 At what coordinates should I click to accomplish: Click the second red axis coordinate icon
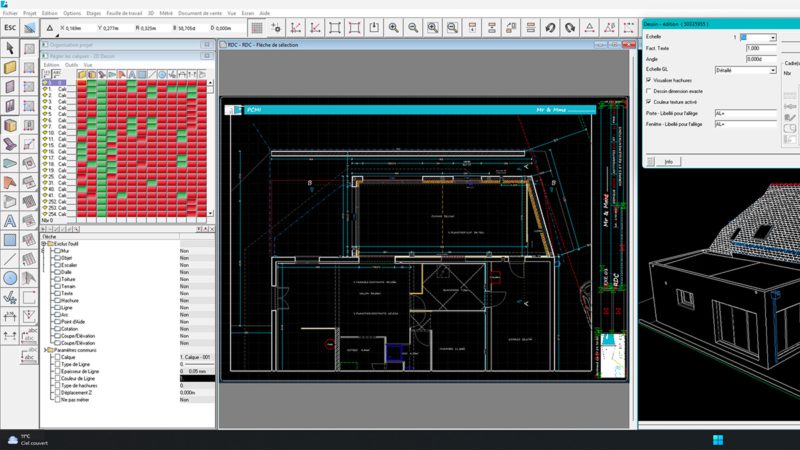point(315,28)
